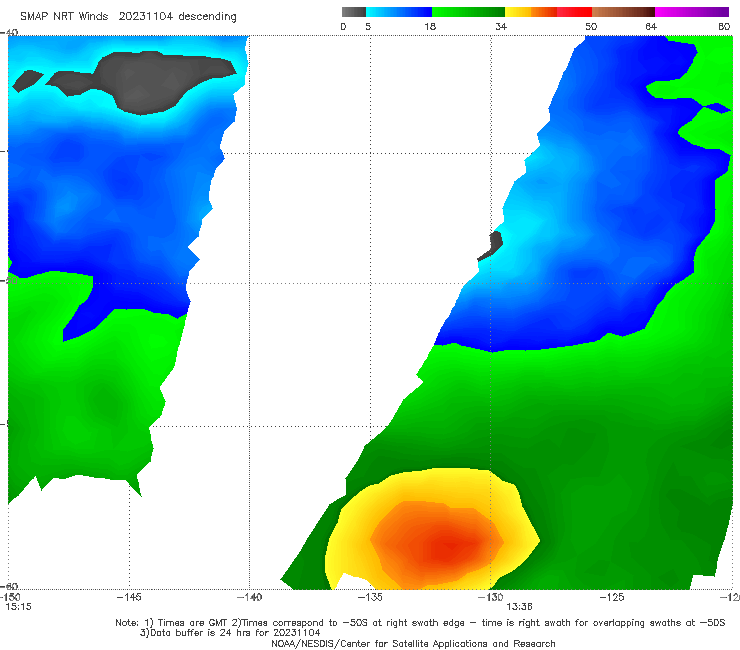Click the yellow segment of the color bar
Image resolution: width=740 pixels, height=650 pixels.
(518, 12)
